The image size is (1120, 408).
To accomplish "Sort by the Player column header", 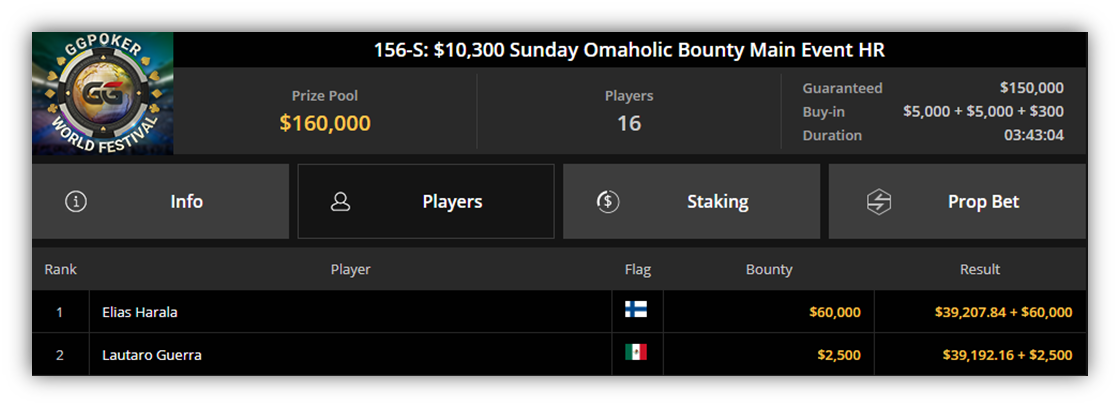I will 351,269.
